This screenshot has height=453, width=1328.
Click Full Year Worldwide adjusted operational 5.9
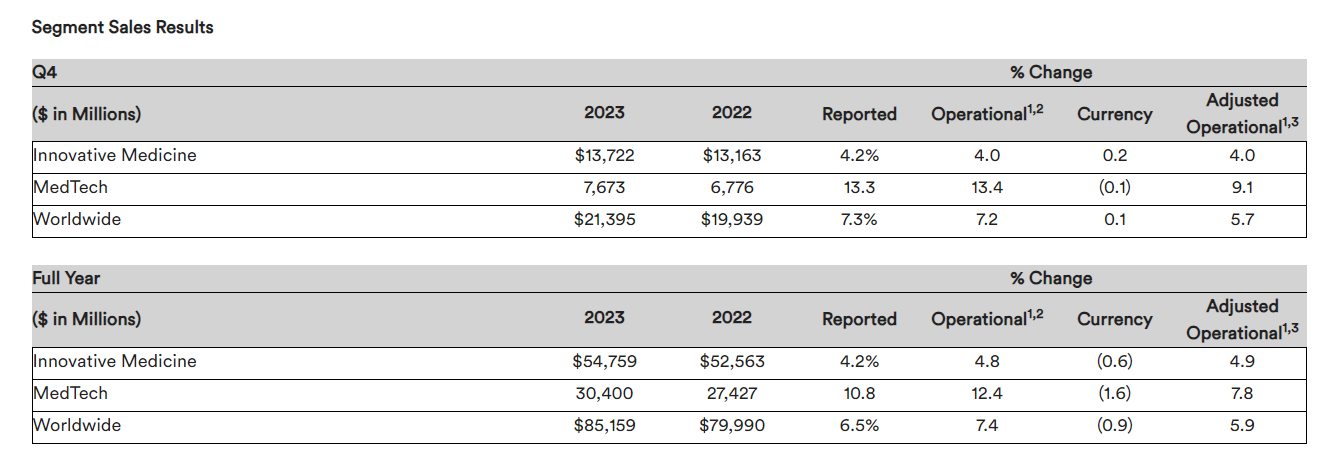[x=1242, y=425]
